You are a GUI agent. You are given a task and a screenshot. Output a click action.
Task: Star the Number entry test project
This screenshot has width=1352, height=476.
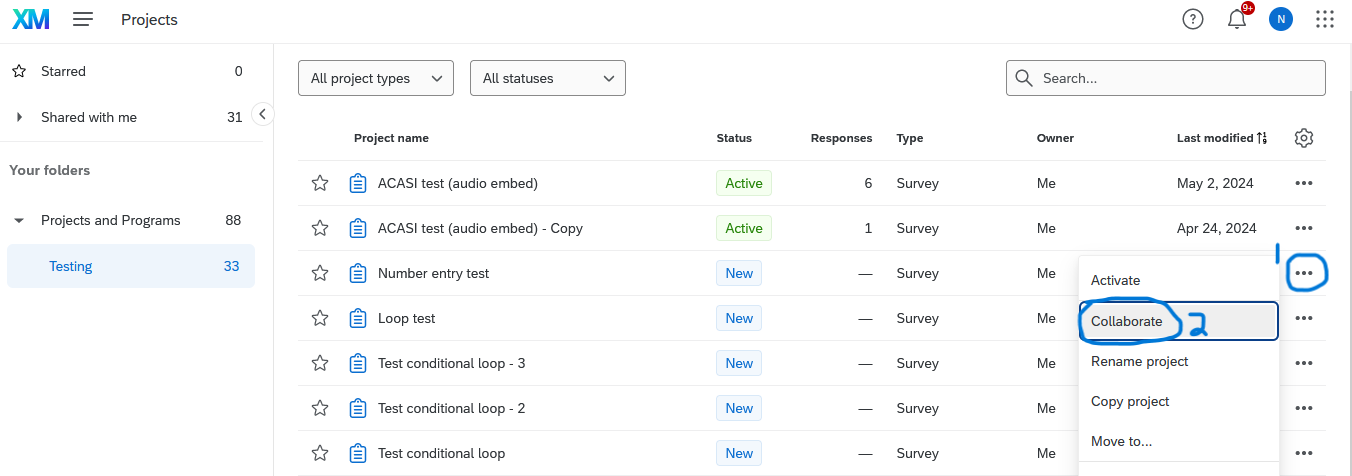click(320, 273)
